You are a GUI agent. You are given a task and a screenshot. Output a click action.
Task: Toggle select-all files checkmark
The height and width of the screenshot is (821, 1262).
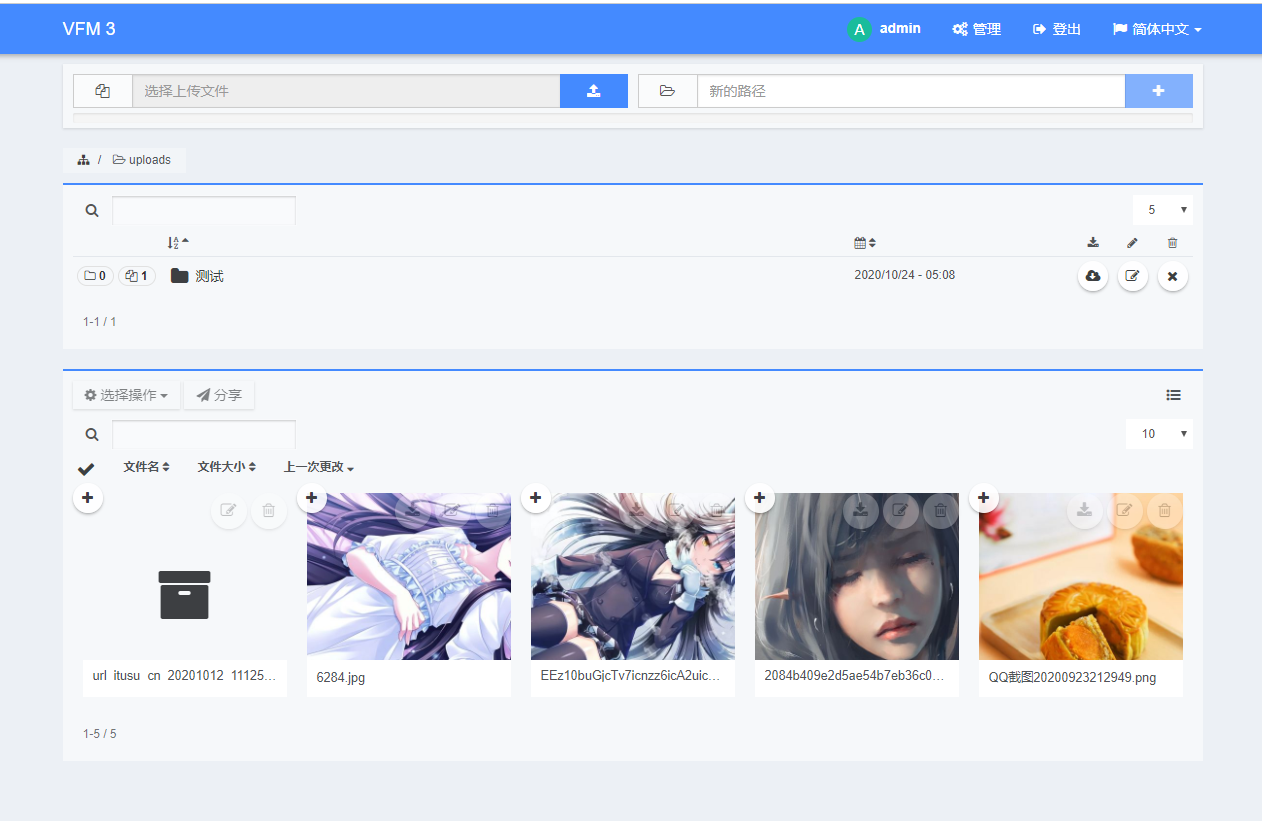[x=86, y=468]
